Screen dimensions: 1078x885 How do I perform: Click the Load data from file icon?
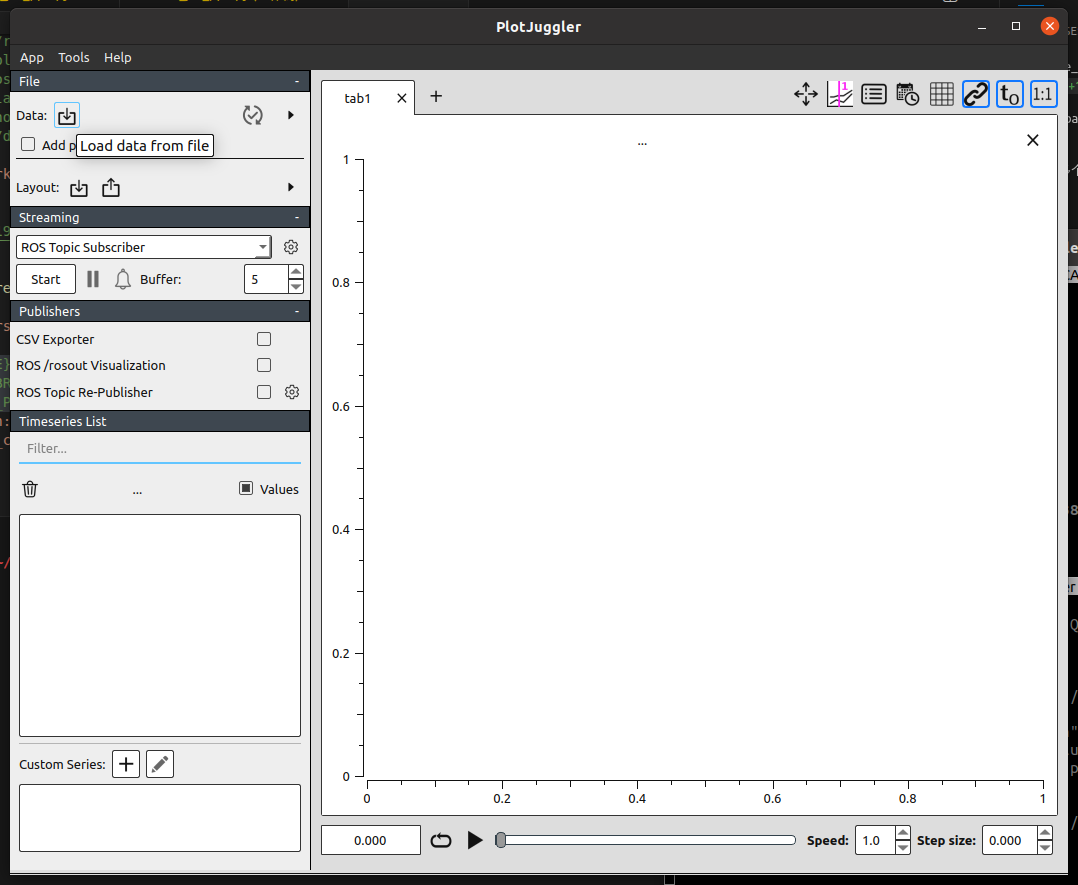pyautogui.click(x=66, y=116)
